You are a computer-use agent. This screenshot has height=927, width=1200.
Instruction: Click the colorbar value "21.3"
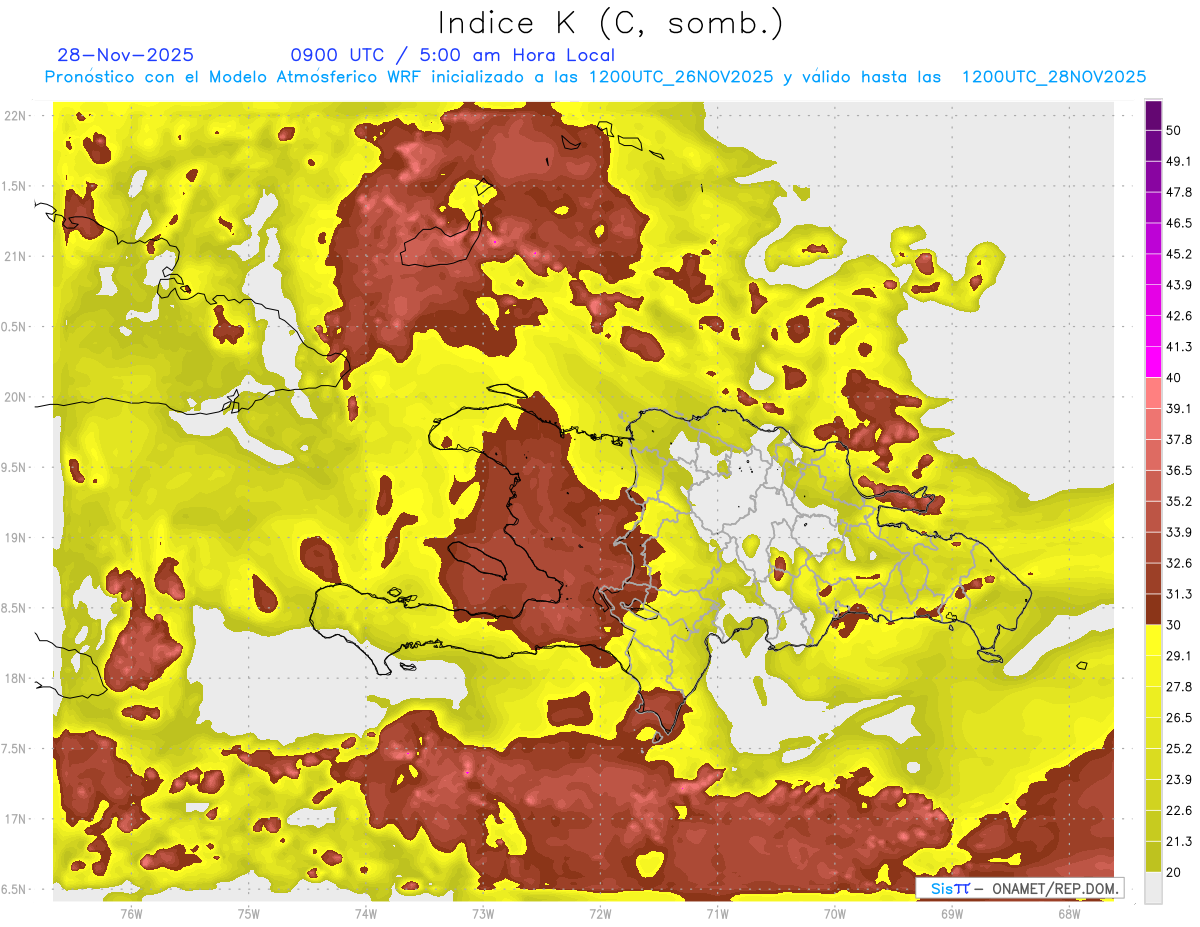click(1179, 841)
